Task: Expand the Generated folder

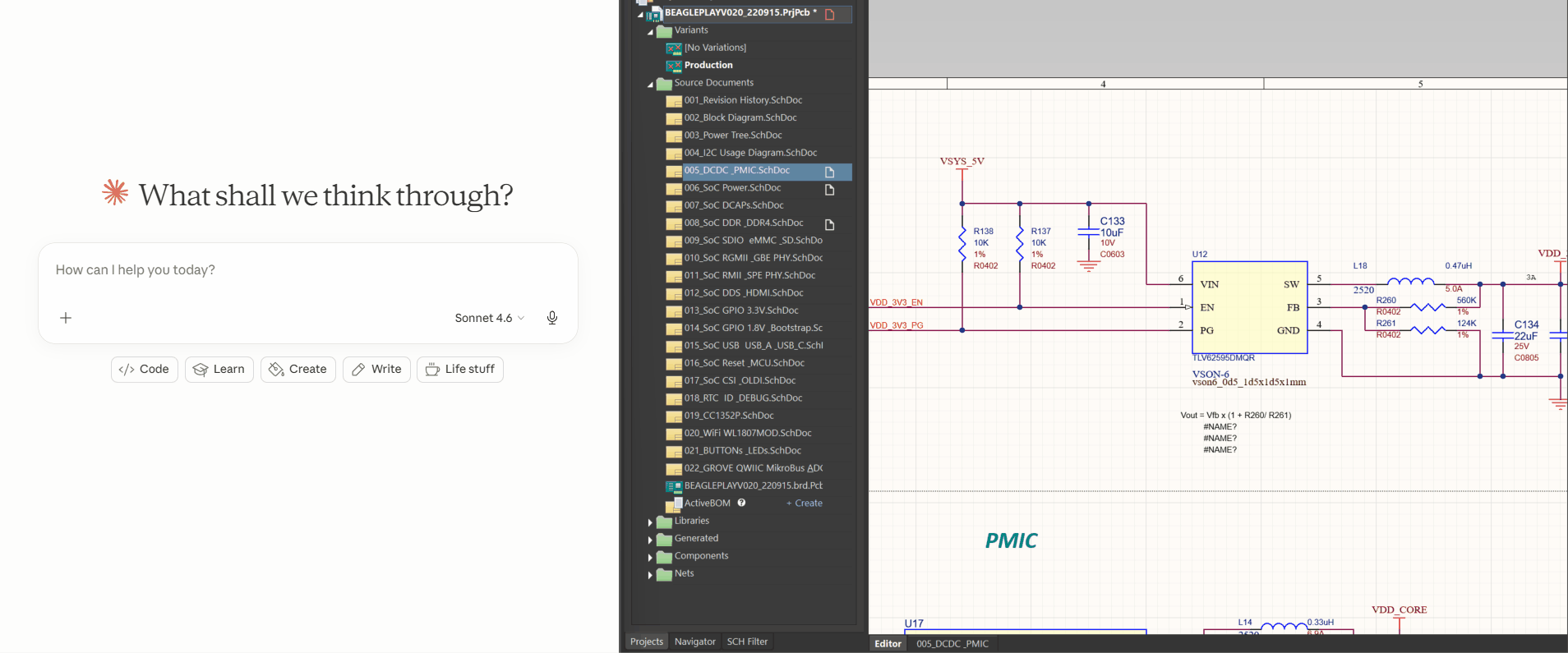Action: click(x=650, y=540)
